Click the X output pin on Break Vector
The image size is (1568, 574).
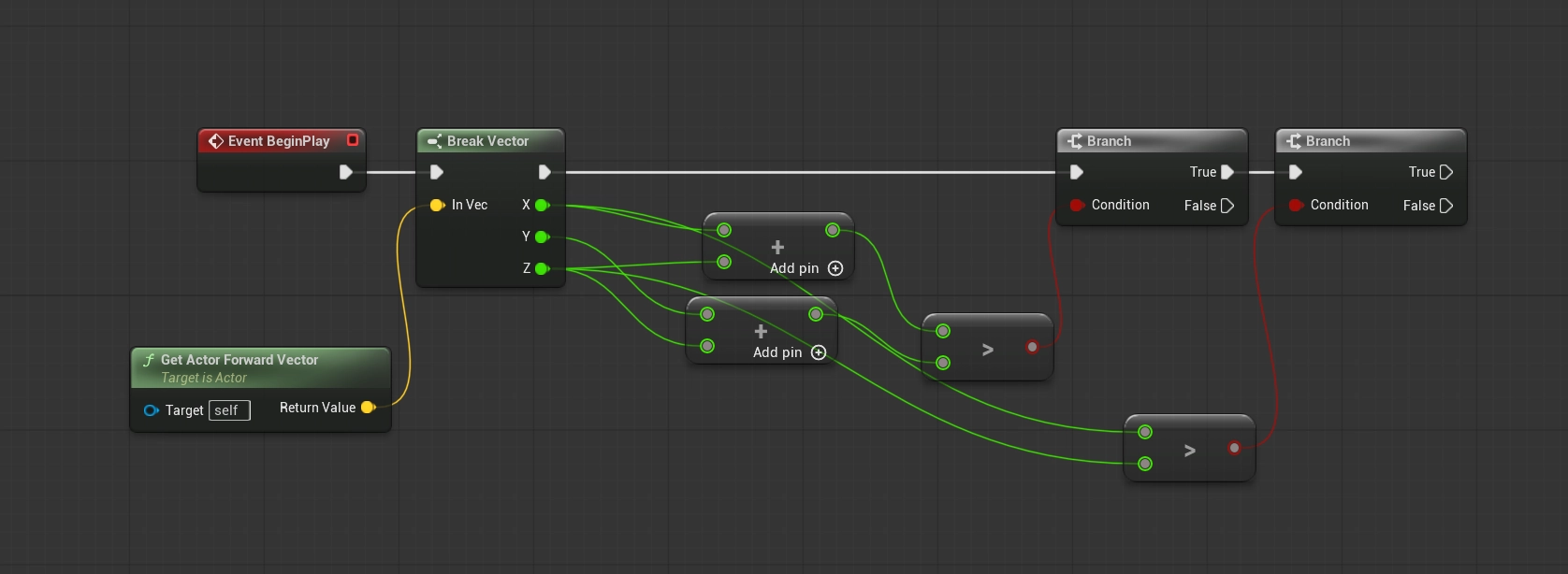(x=542, y=205)
